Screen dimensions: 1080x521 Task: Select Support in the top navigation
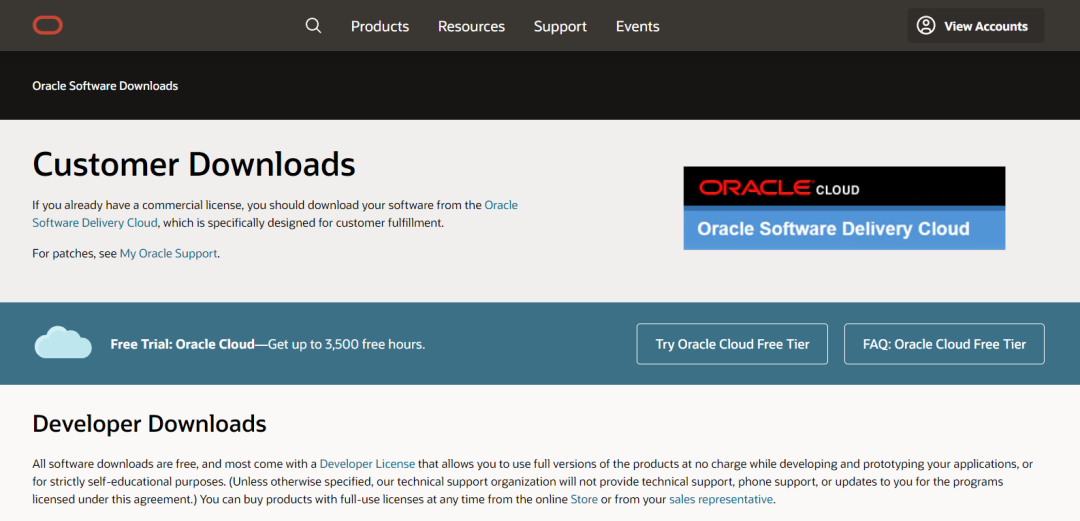point(560,26)
